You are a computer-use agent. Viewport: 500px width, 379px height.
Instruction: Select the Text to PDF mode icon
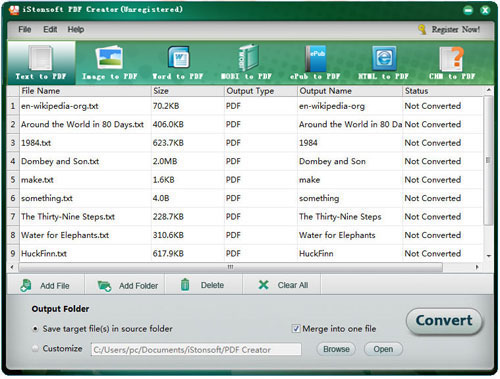(41, 58)
